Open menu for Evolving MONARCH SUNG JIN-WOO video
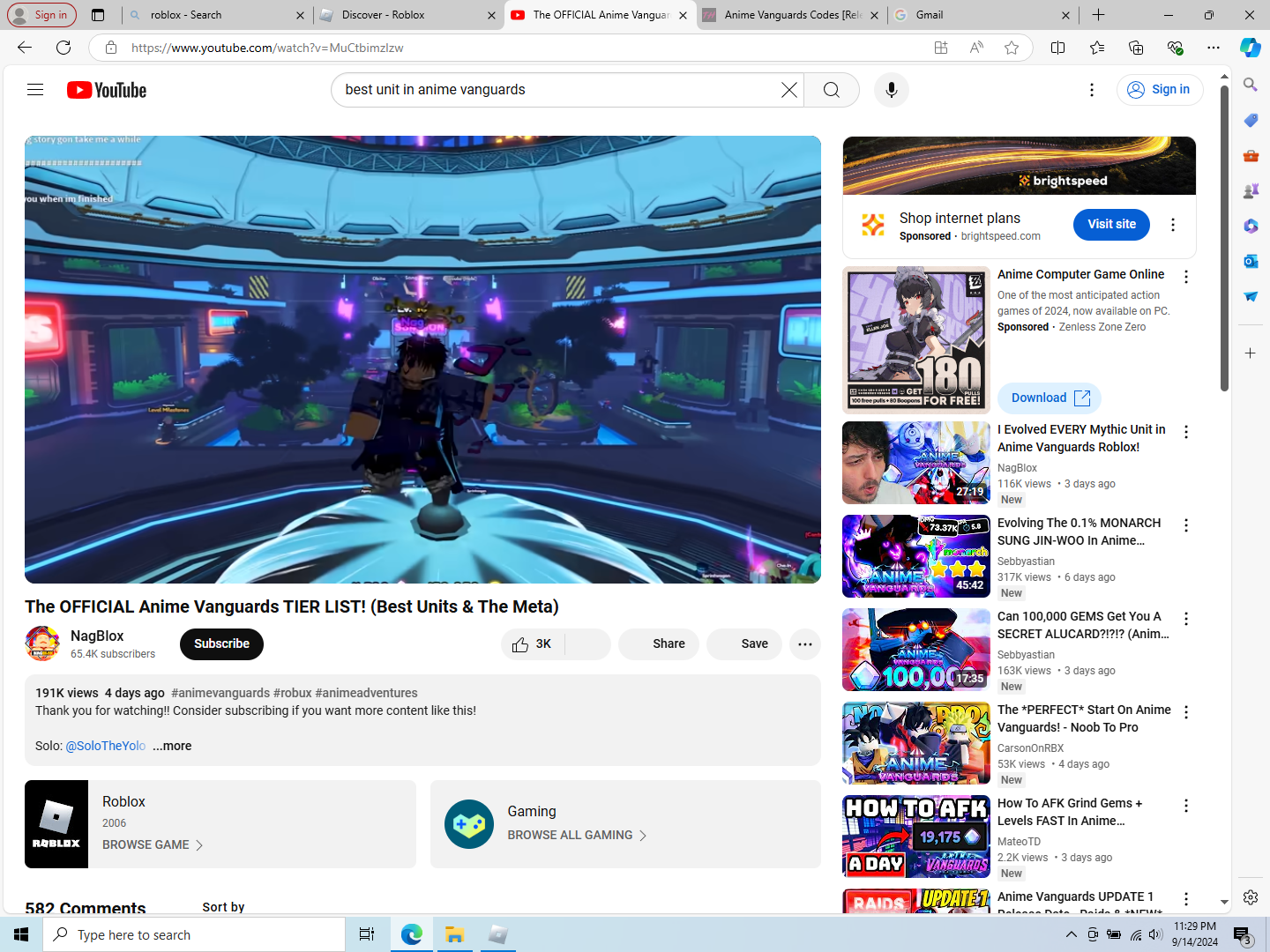 [1186, 525]
